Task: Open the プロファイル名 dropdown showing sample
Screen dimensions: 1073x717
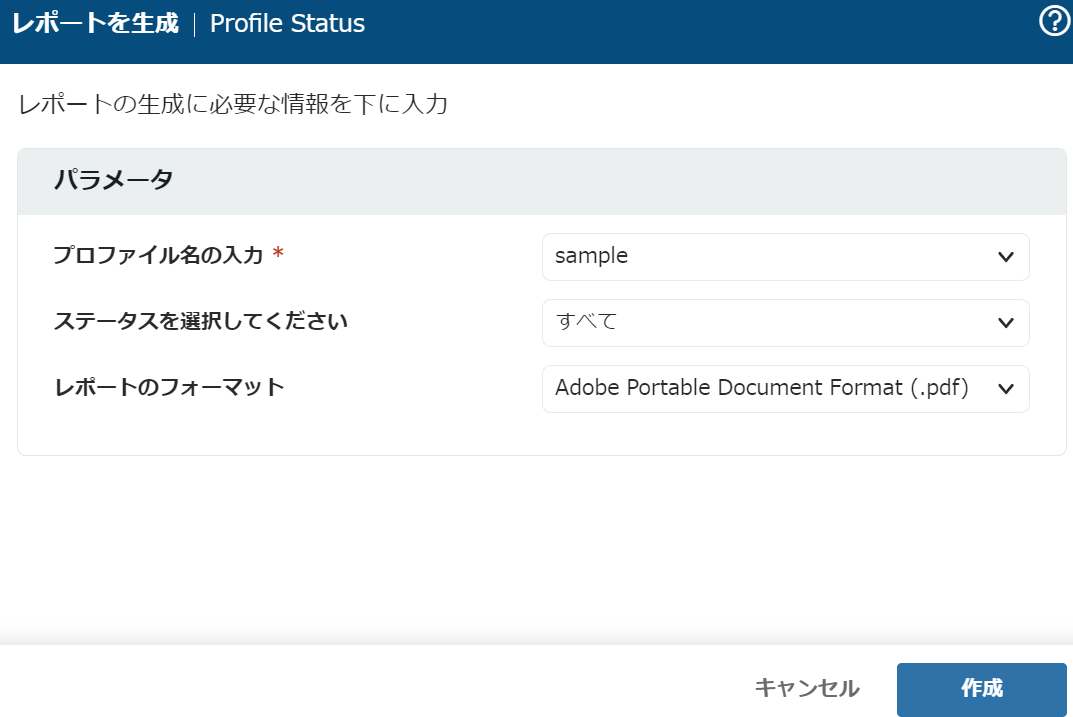Action: coord(770,257)
